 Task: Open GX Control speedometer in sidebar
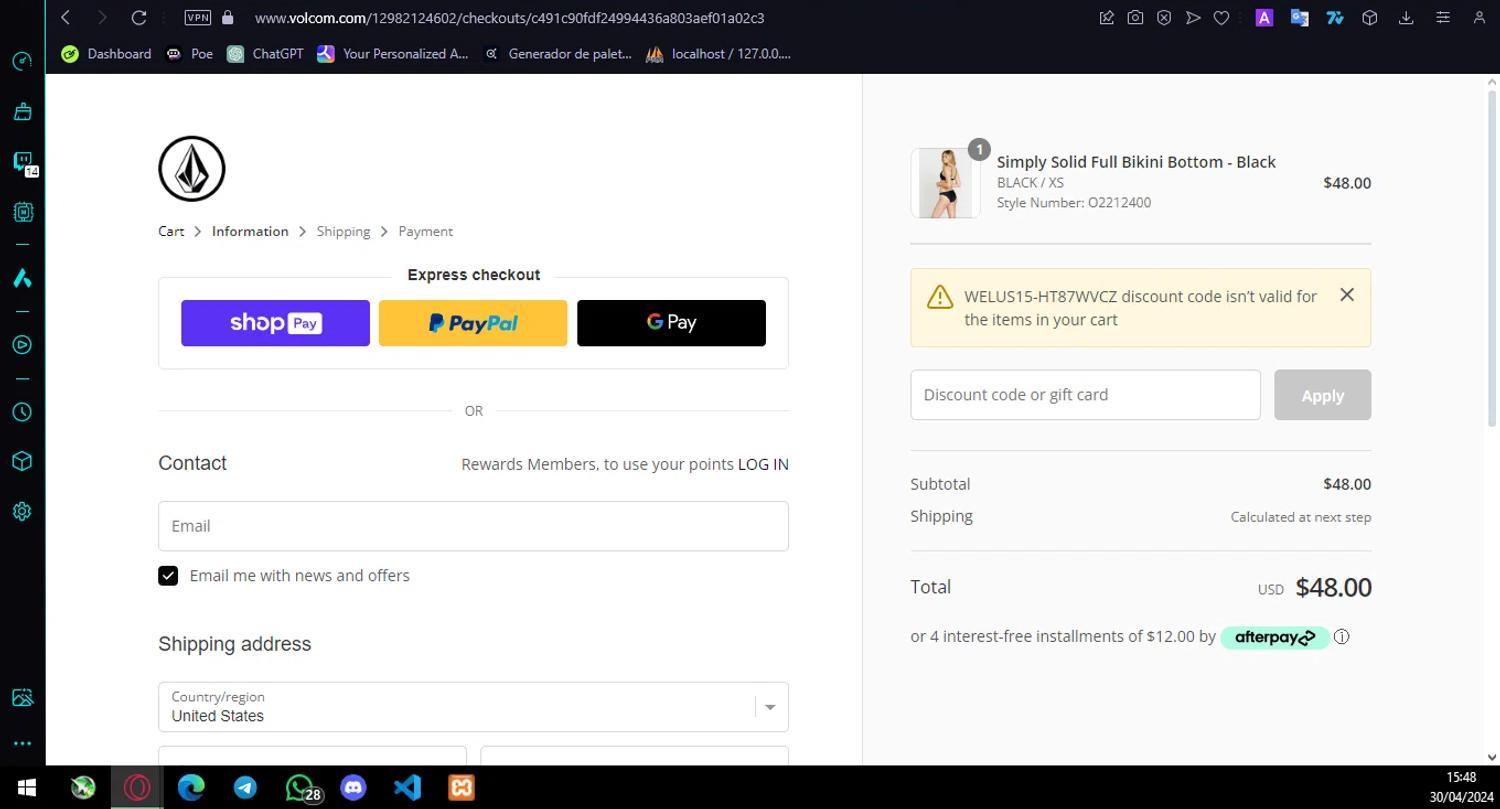(22, 61)
